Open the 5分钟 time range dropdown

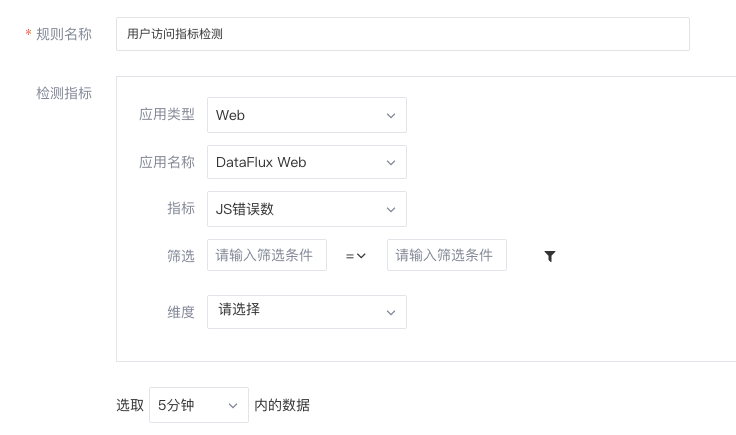pyautogui.click(x=199, y=405)
